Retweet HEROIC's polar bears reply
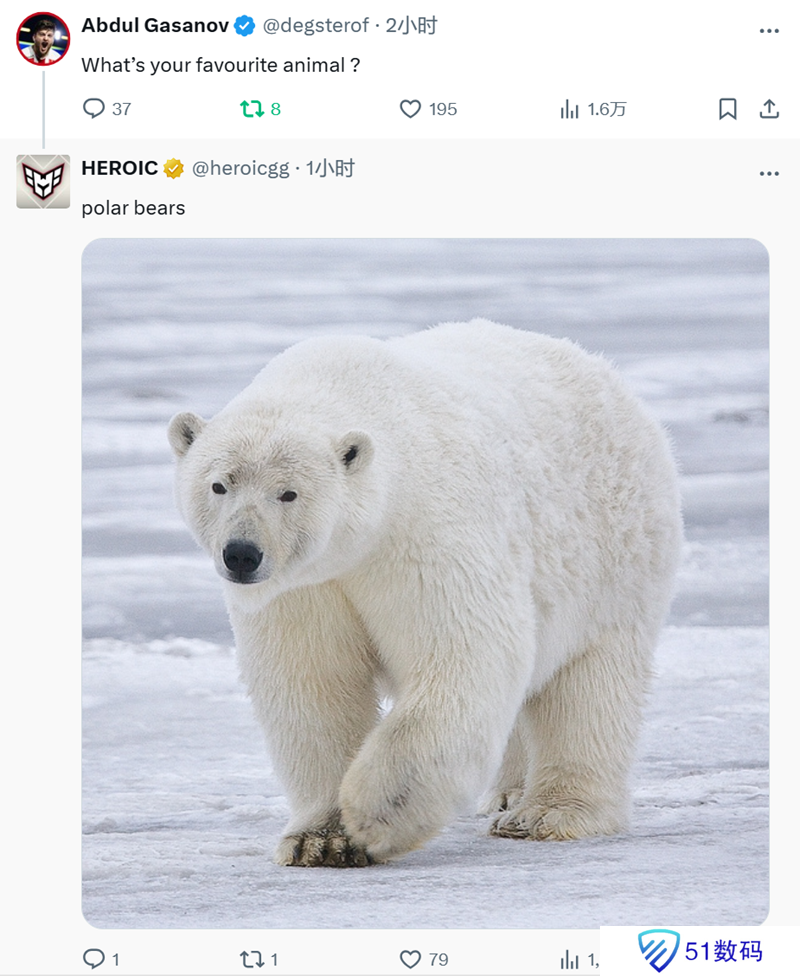 click(x=251, y=959)
